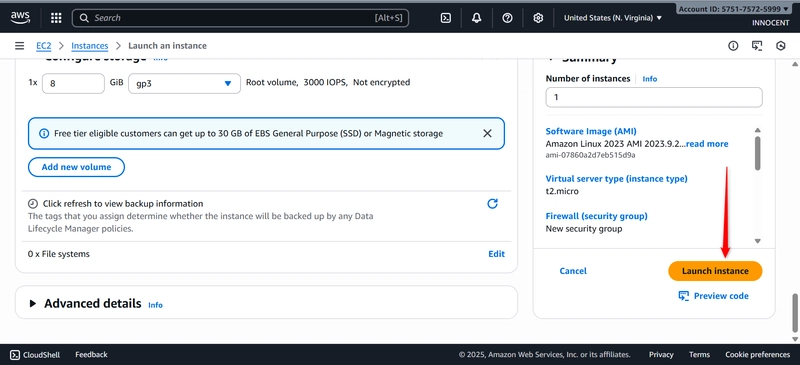Click the Summary scrollbar up arrow

pos(758,130)
